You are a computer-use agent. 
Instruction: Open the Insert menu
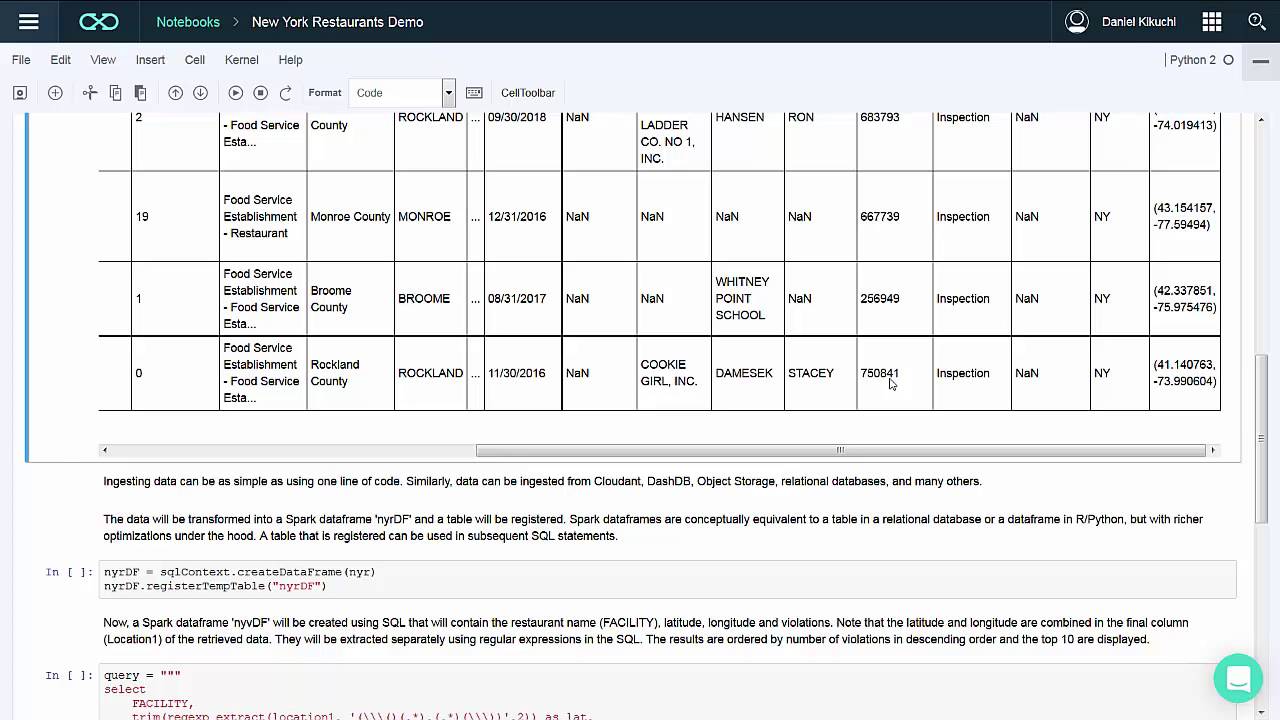tap(150, 60)
